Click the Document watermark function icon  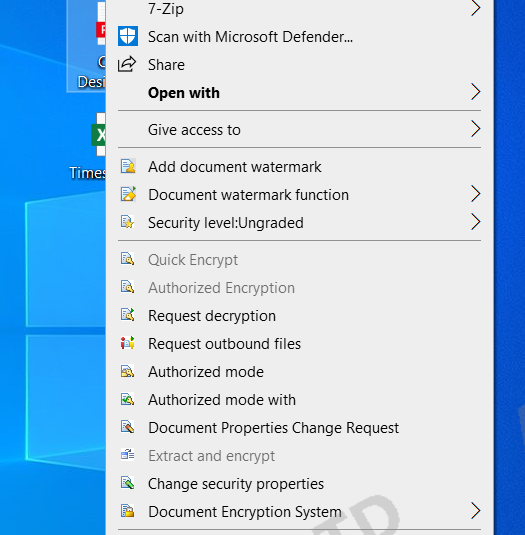click(128, 194)
